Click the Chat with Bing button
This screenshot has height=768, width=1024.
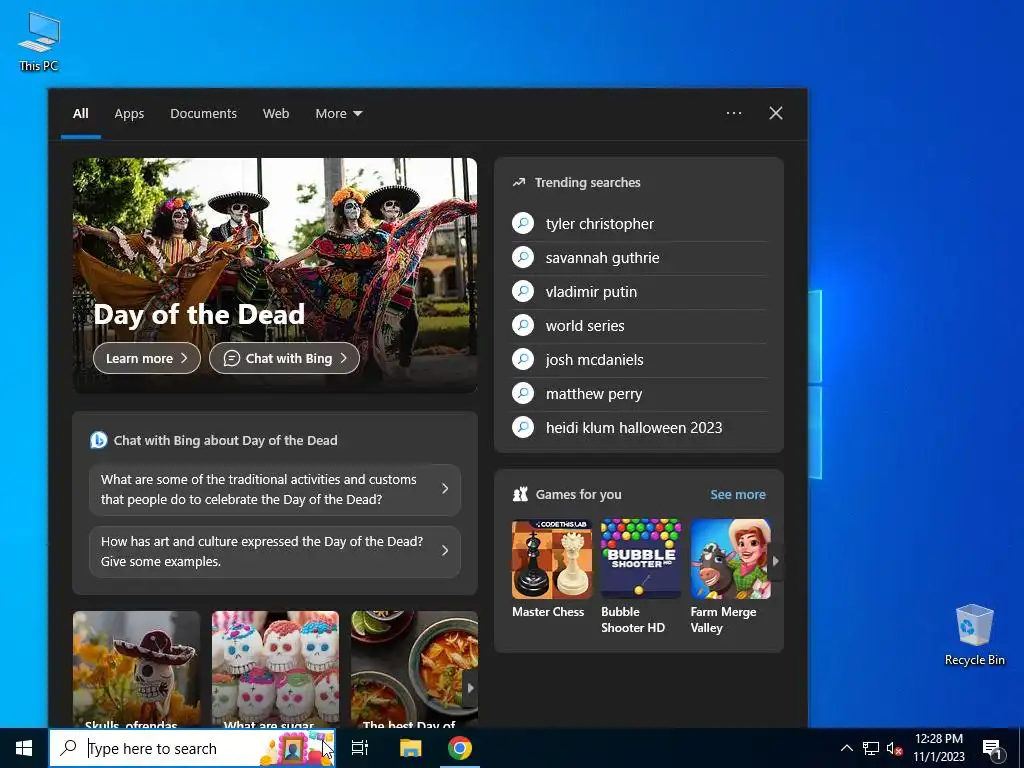(284, 359)
